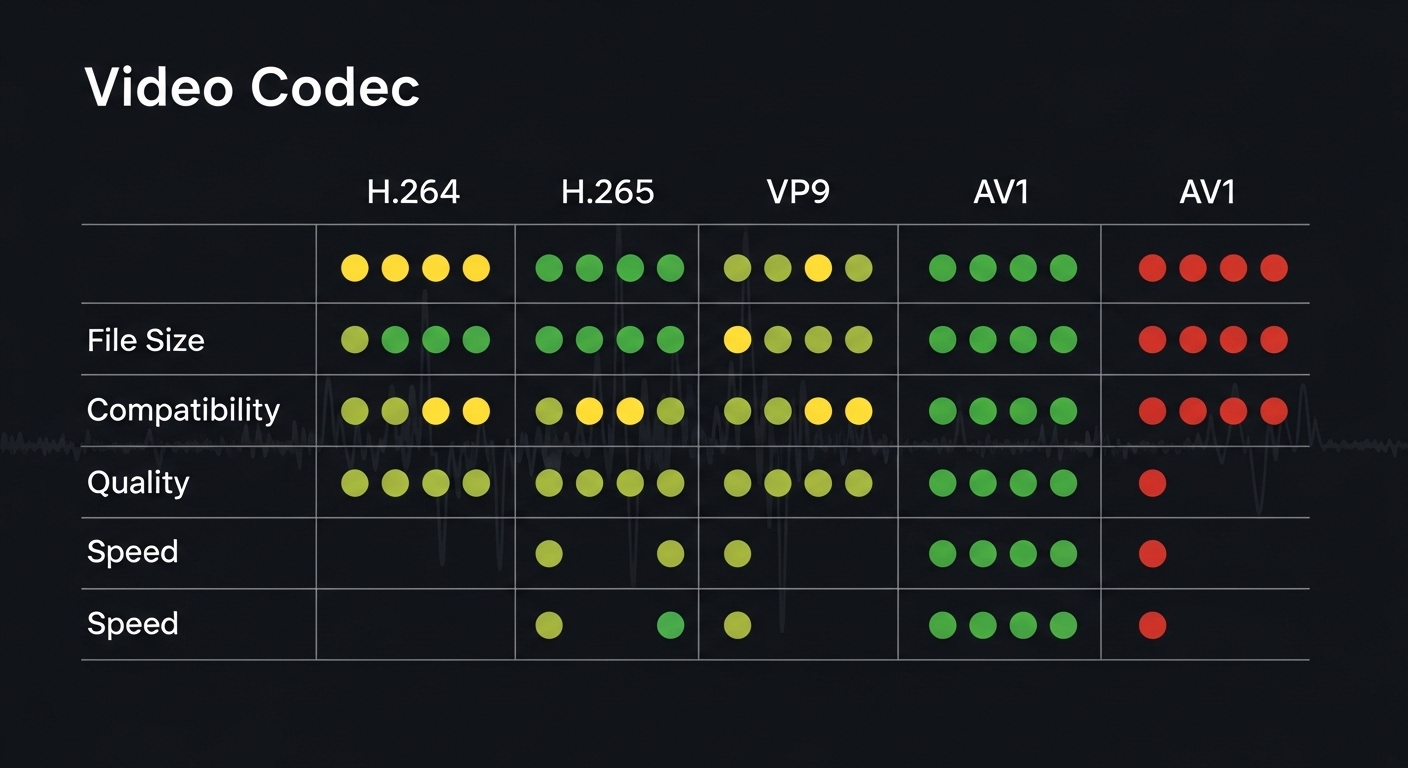This screenshot has width=1408, height=768.
Task: Click the Compatibility row label
Action: click(x=183, y=410)
